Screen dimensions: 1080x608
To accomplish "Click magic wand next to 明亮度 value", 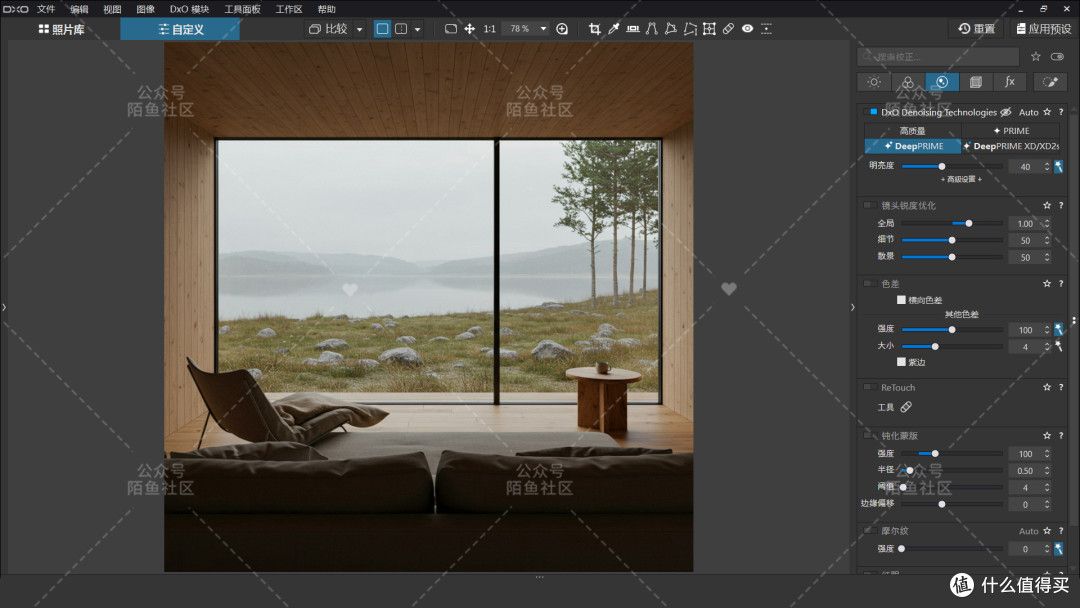I will click(x=1059, y=167).
